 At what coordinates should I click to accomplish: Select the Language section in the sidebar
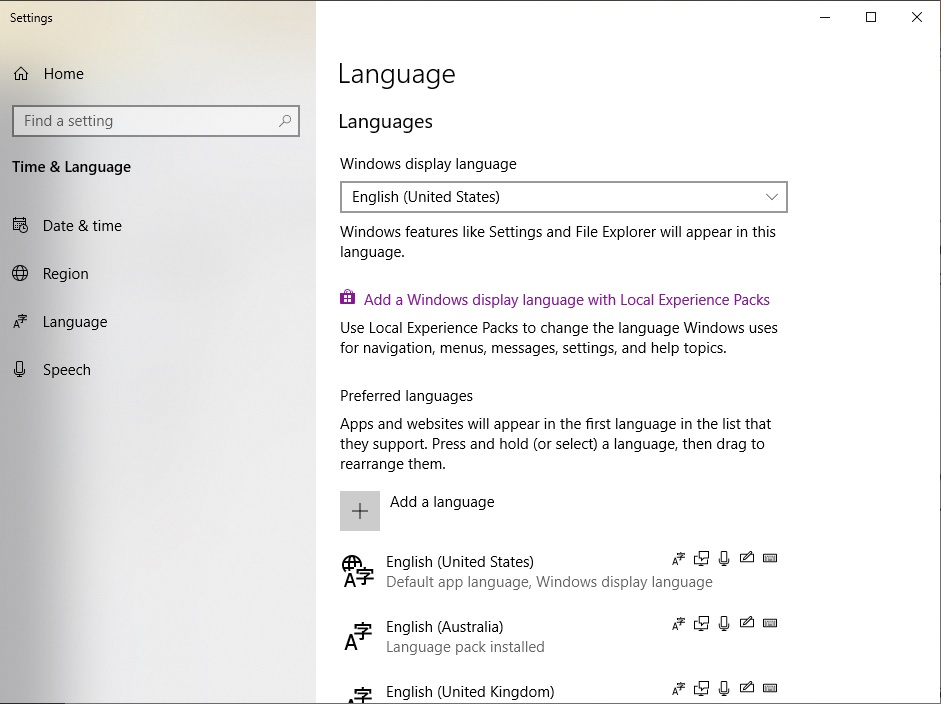click(x=74, y=321)
